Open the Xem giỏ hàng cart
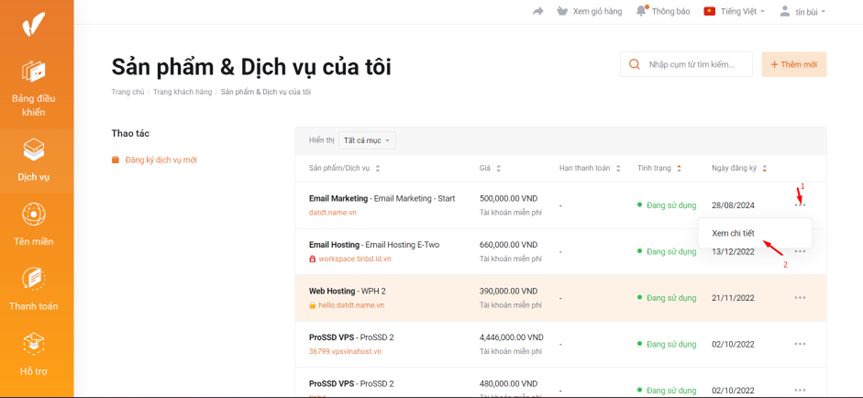This screenshot has width=863, height=398. point(589,12)
